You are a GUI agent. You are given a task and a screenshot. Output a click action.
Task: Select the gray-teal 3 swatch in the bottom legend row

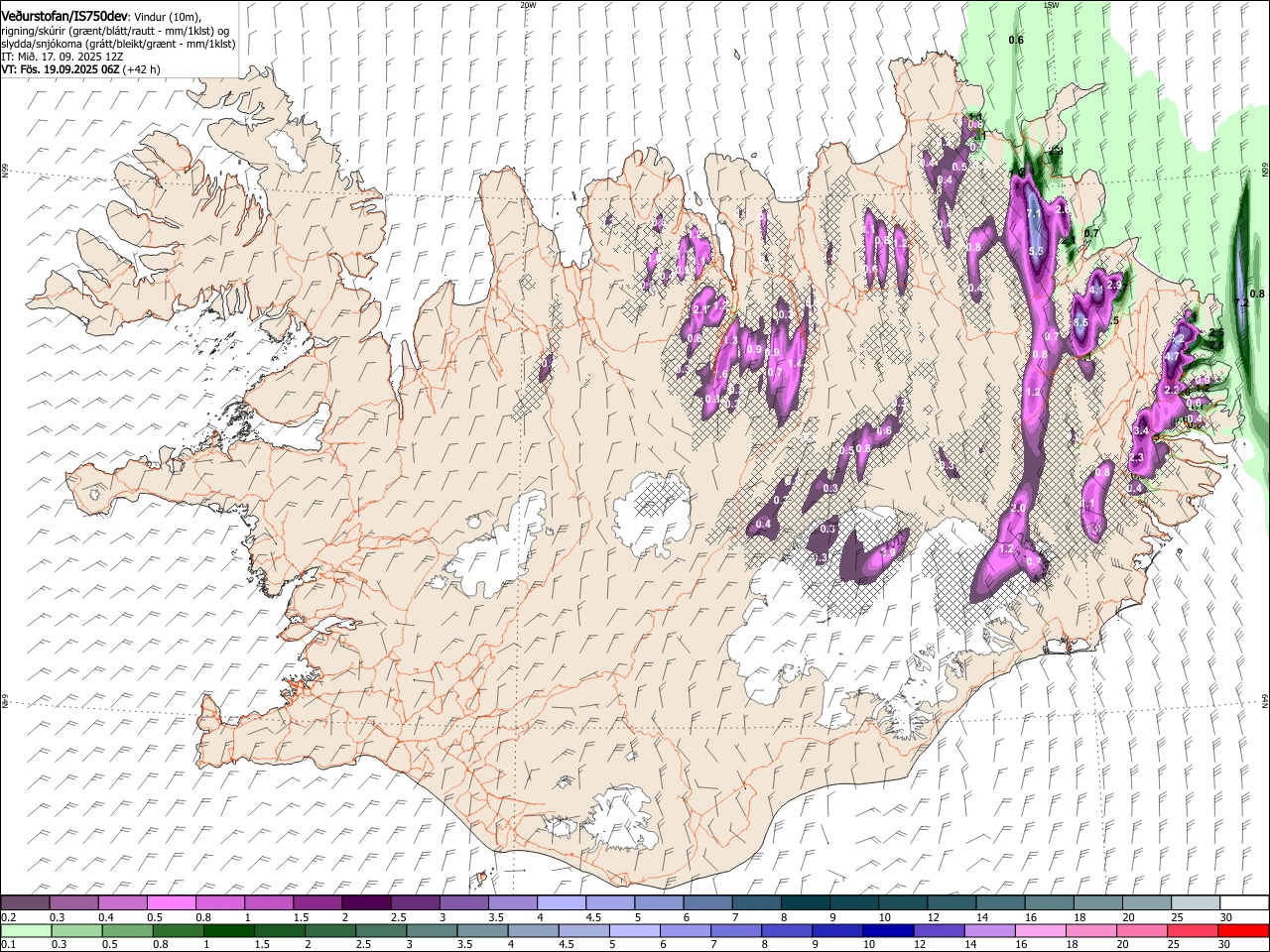(431, 930)
